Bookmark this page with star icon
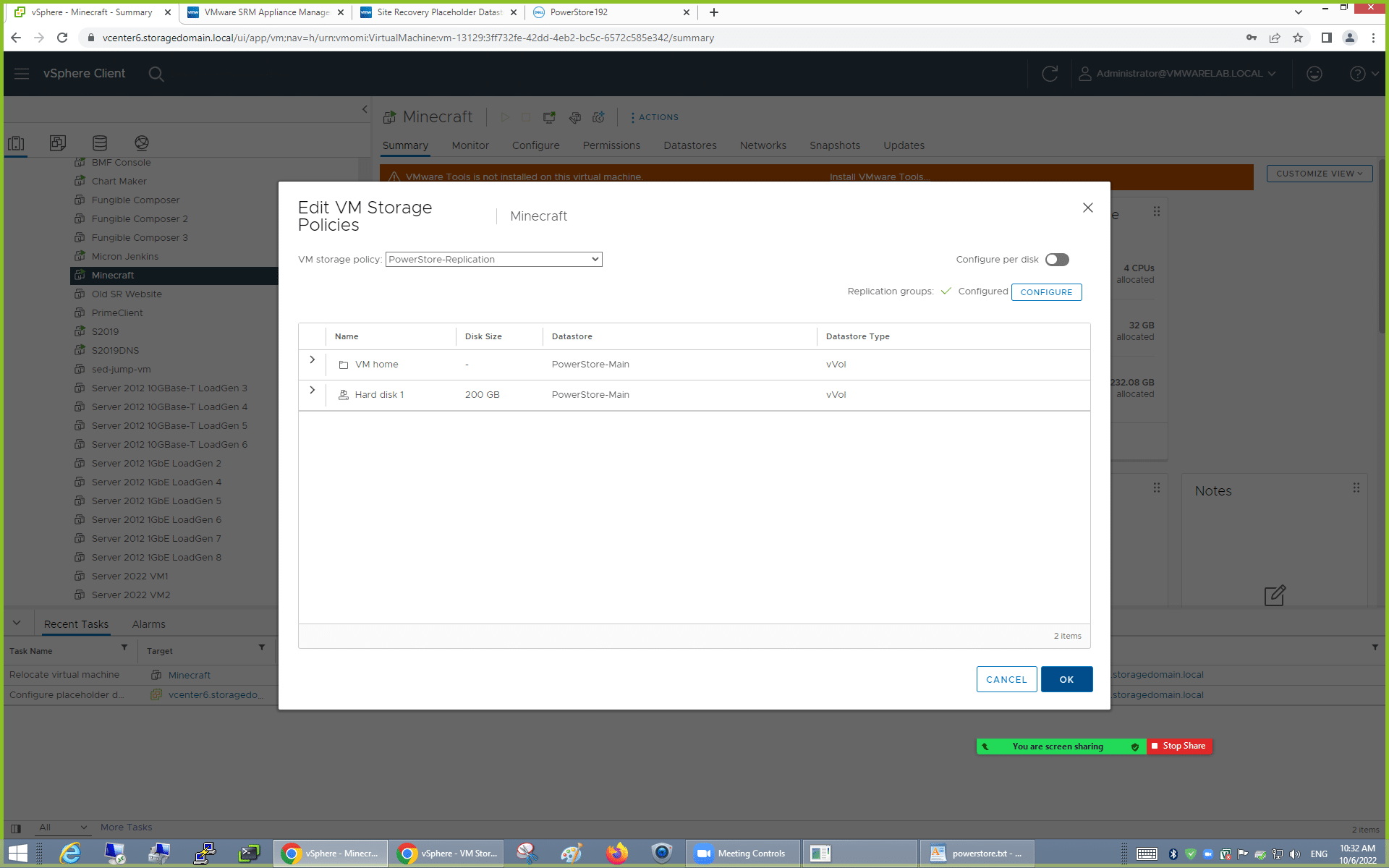 [1298, 38]
